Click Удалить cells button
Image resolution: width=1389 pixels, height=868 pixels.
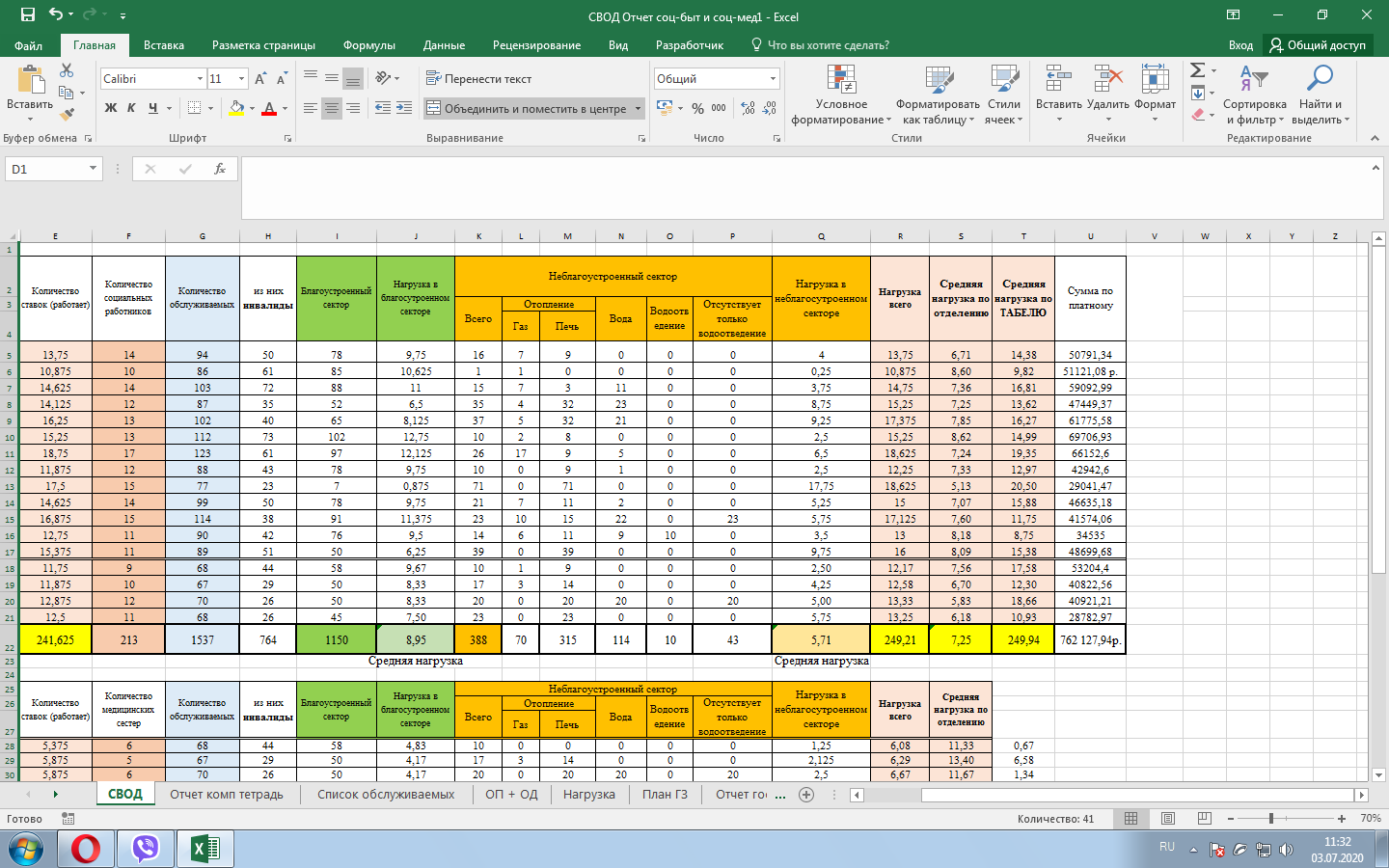[1108, 95]
